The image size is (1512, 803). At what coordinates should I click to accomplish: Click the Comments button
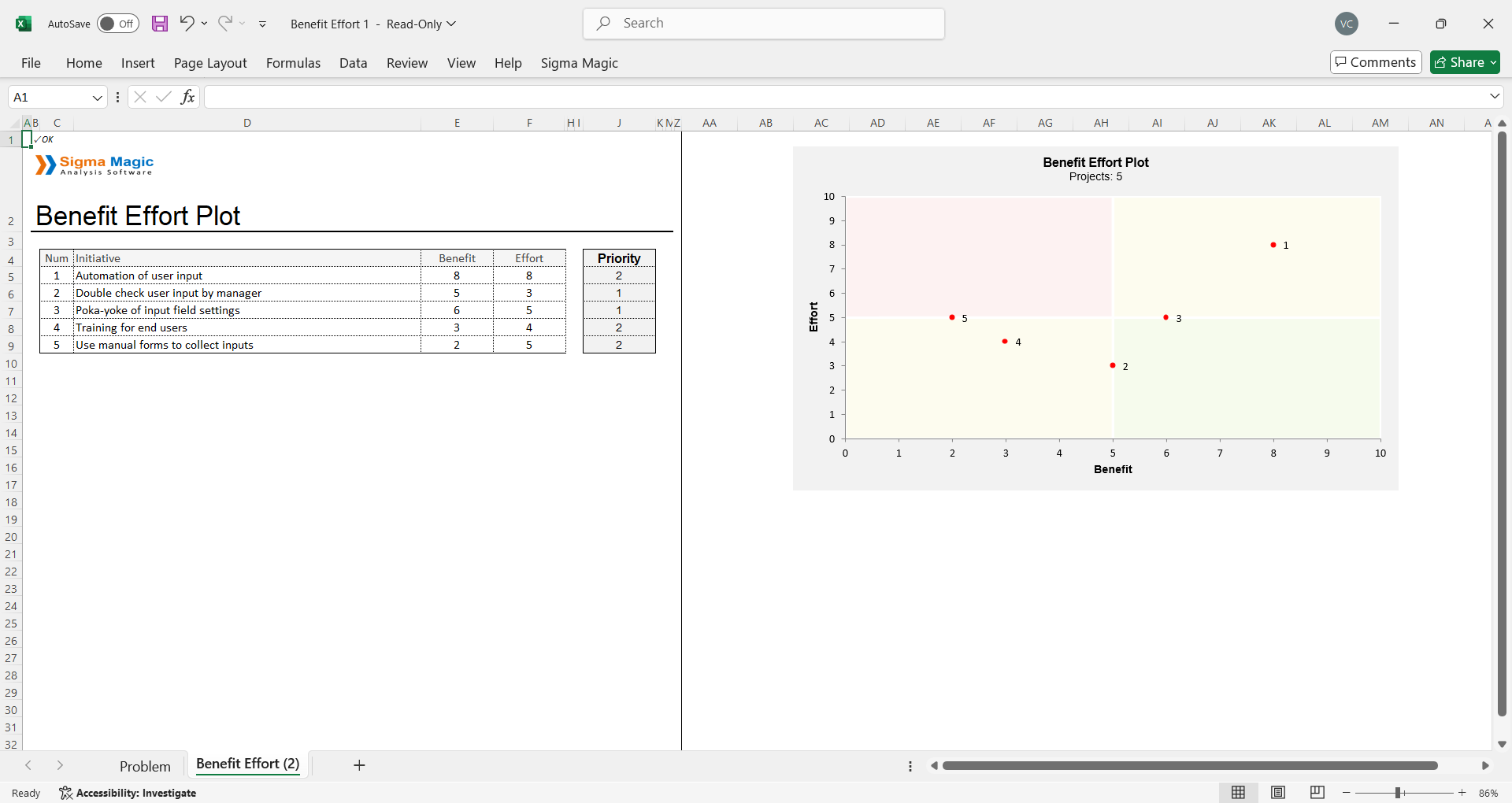(1376, 62)
